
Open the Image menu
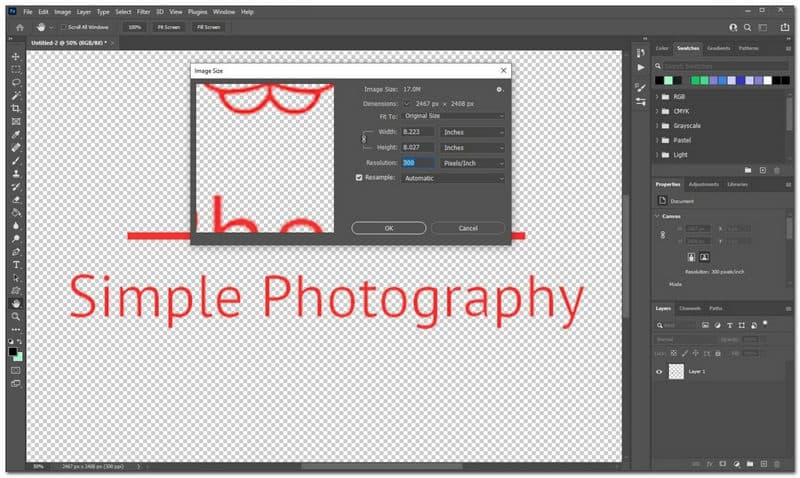tap(63, 12)
